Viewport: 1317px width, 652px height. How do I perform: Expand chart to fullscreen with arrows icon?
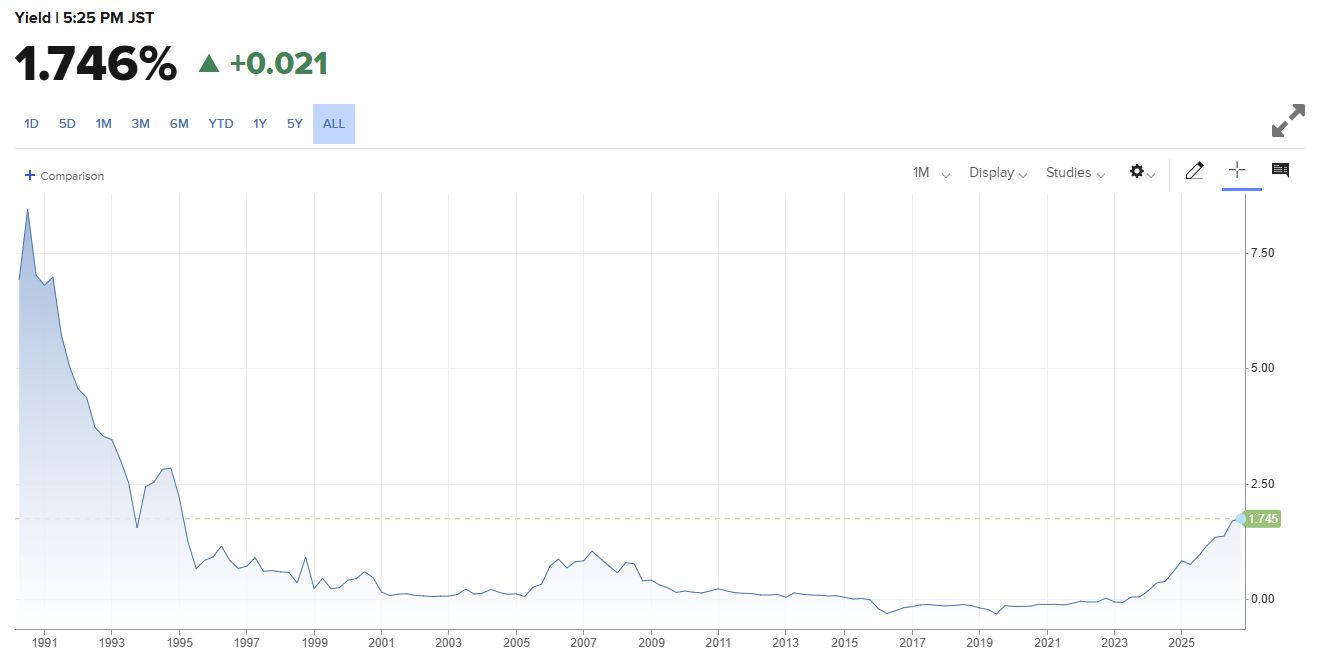(1288, 121)
